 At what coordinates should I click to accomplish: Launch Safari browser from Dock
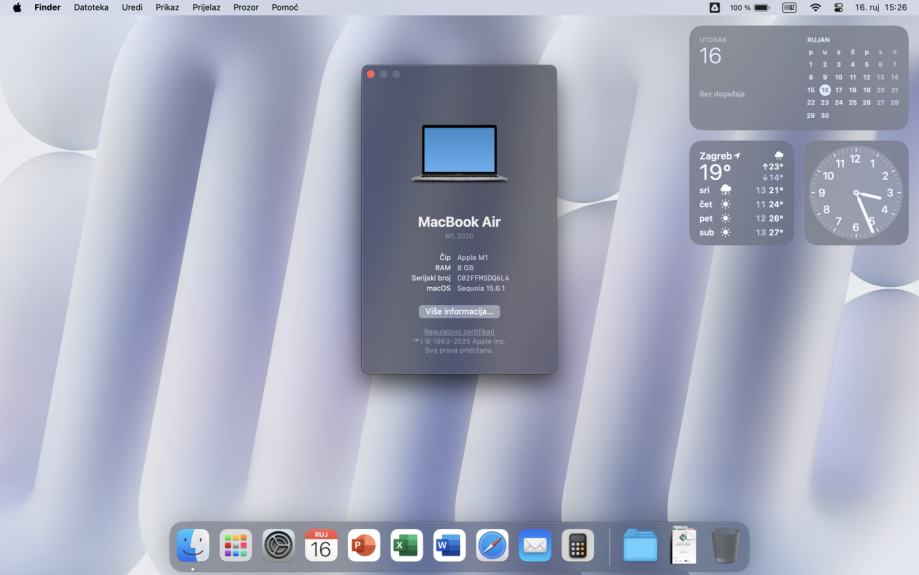coord(492,545)
